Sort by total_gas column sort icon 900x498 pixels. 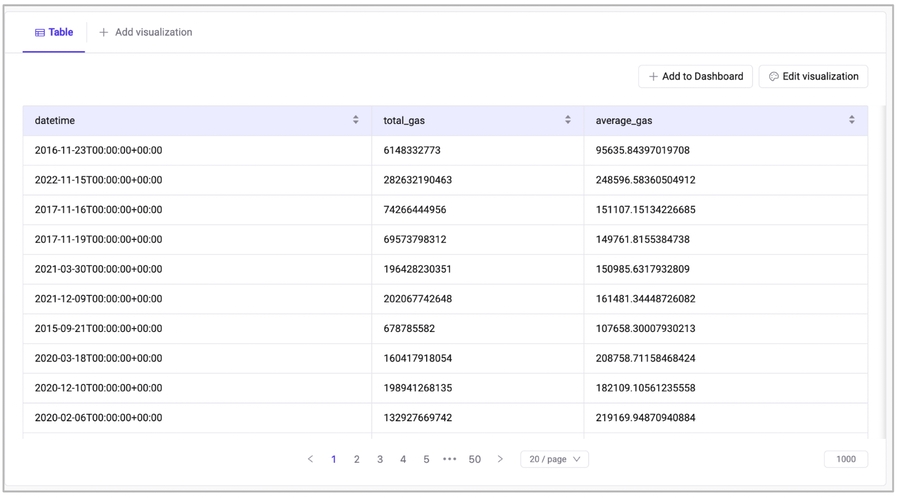[567, 120]
